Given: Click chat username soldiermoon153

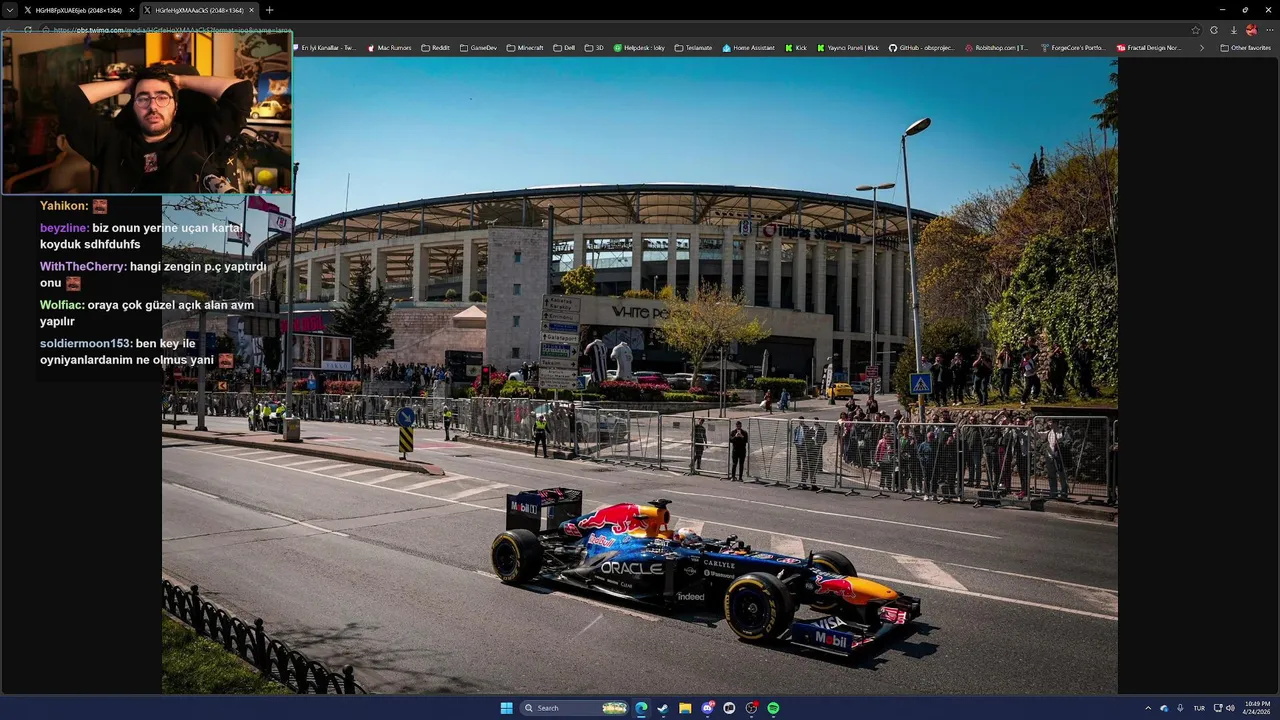Looking at the screenshot, I should point(86,344).
